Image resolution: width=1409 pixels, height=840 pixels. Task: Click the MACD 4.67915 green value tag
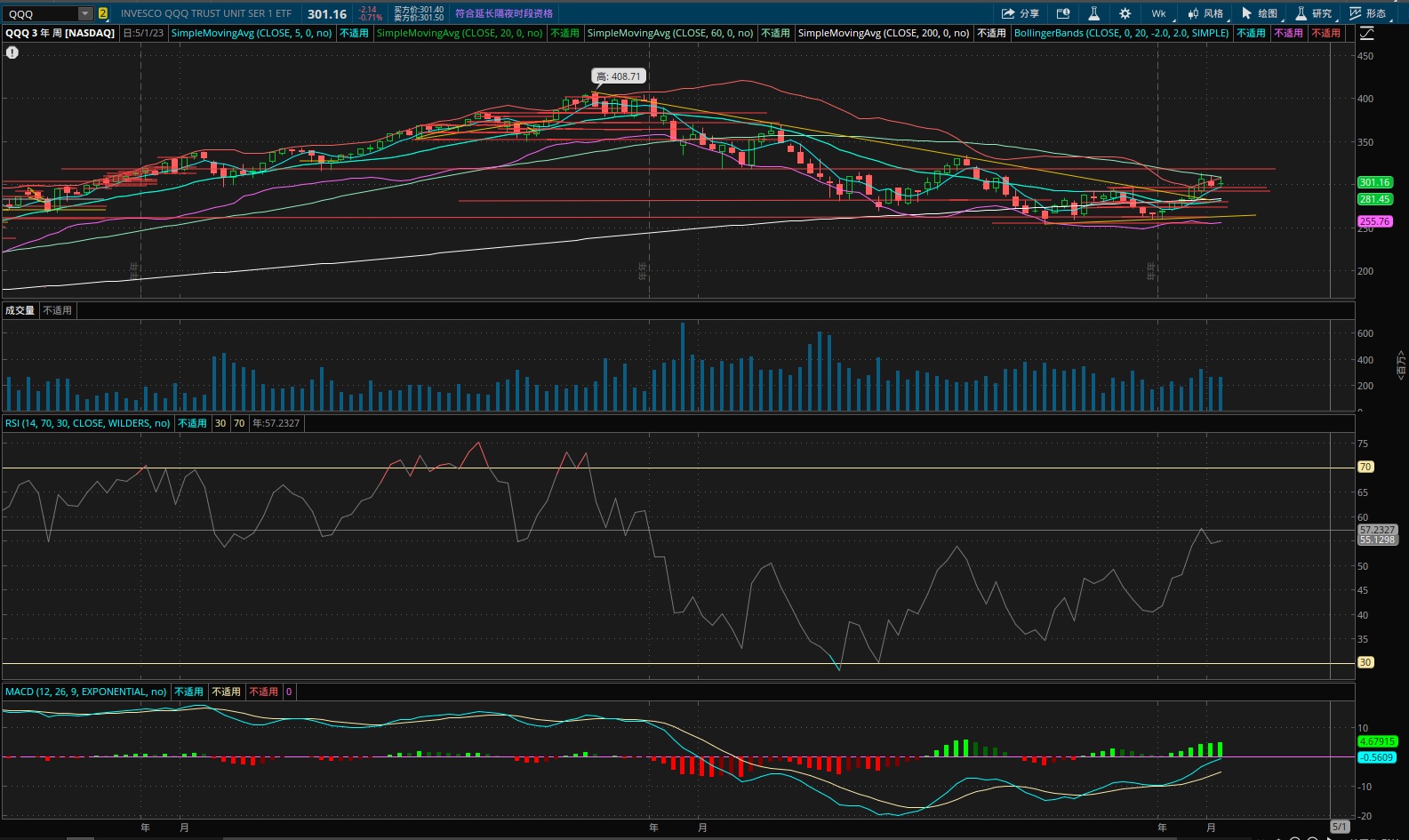click(x=1377, y=741)
